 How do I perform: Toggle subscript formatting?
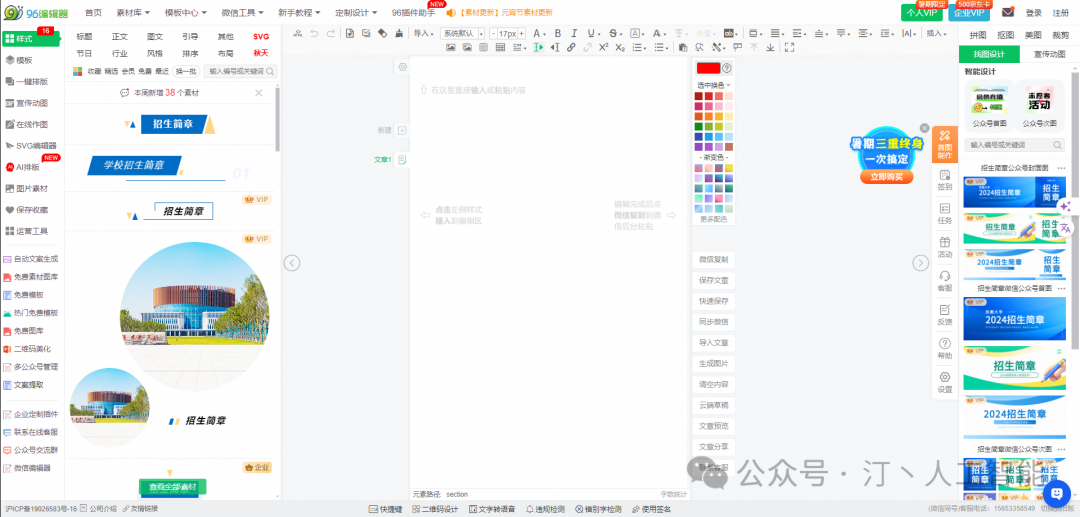(x=620, y=47)
